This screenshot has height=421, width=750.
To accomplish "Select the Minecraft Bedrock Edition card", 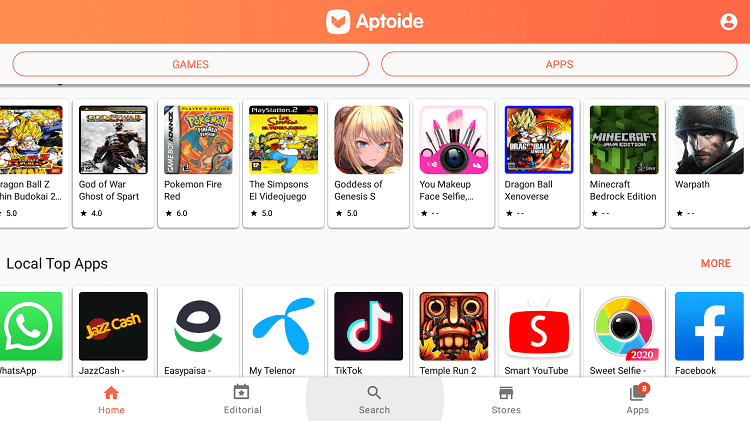I will tap(624, 163).
